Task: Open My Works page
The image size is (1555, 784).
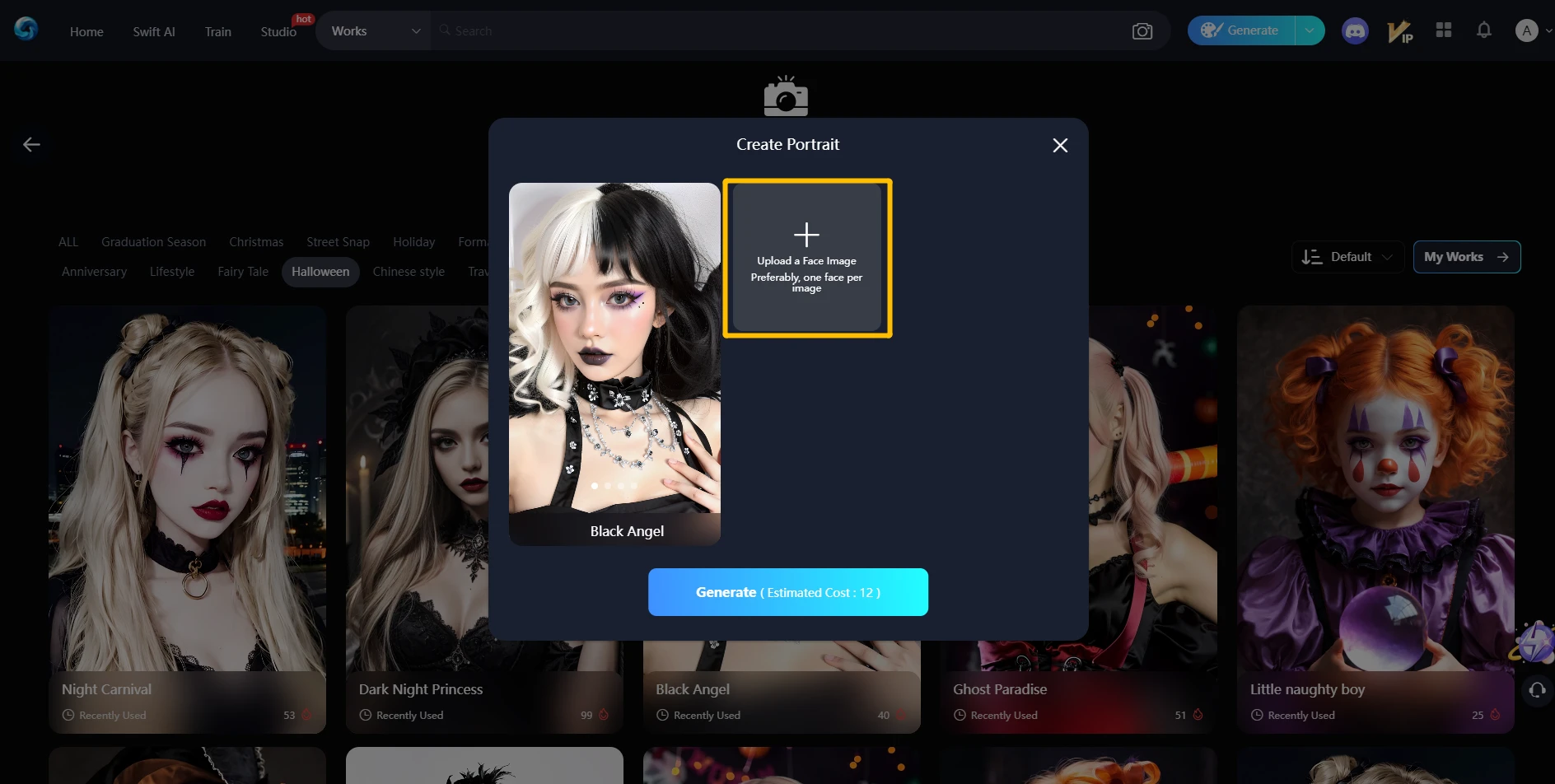Action: point(1467,257)
